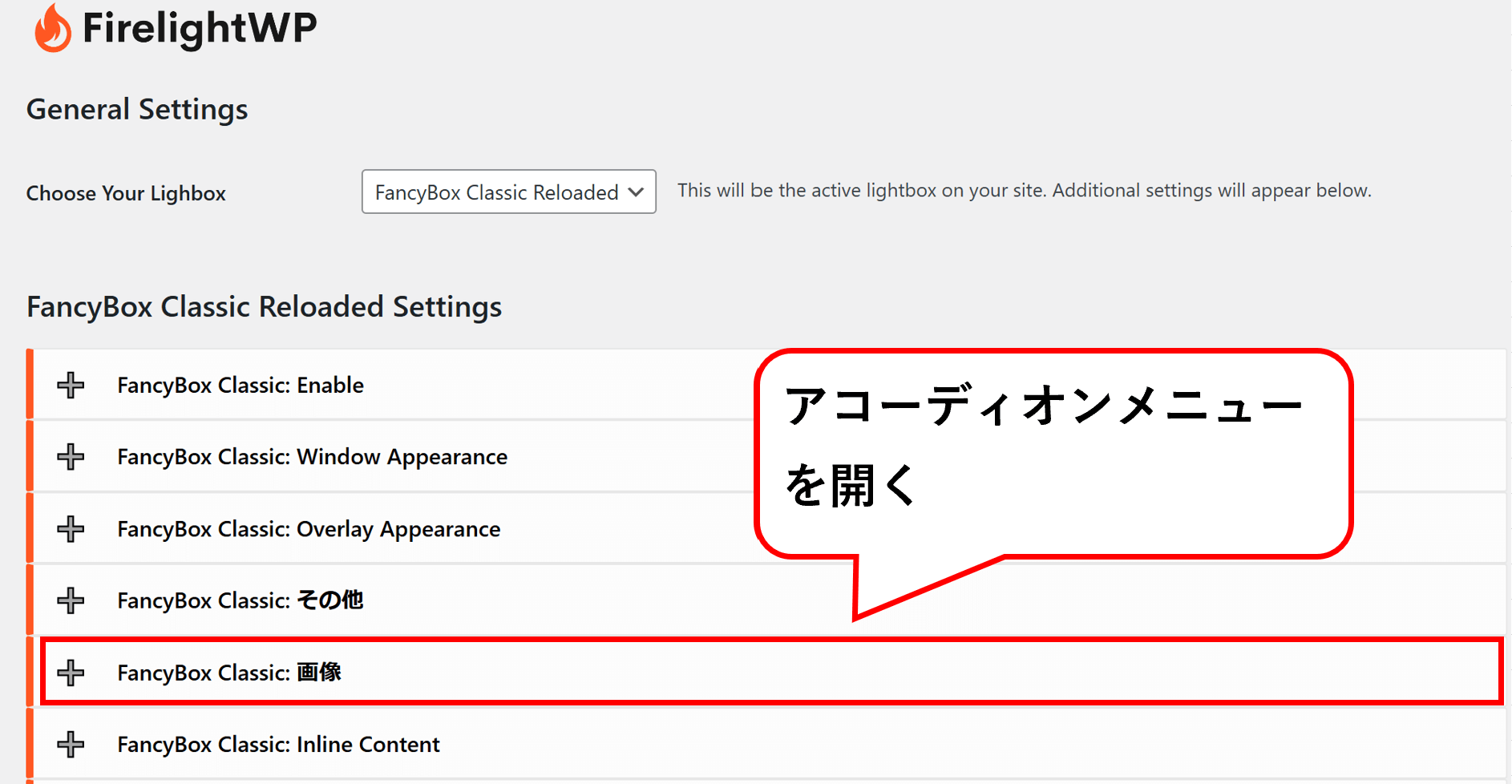Open the Choose Your Lightbox dropdown
Image resolution: width=1512 pixels, height=784 pixels.
(x=508, y=192)
